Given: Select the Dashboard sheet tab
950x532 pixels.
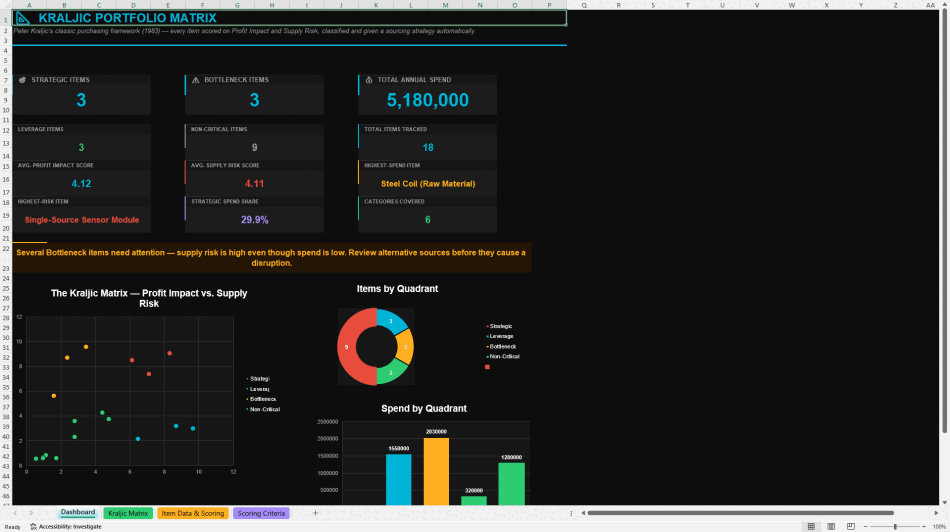Looking at the screenshot, I should click(78, 513).
